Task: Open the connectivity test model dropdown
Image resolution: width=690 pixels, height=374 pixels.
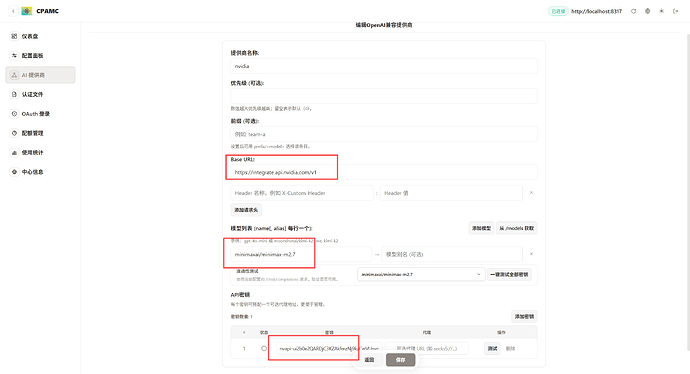Action: [421, 274]
